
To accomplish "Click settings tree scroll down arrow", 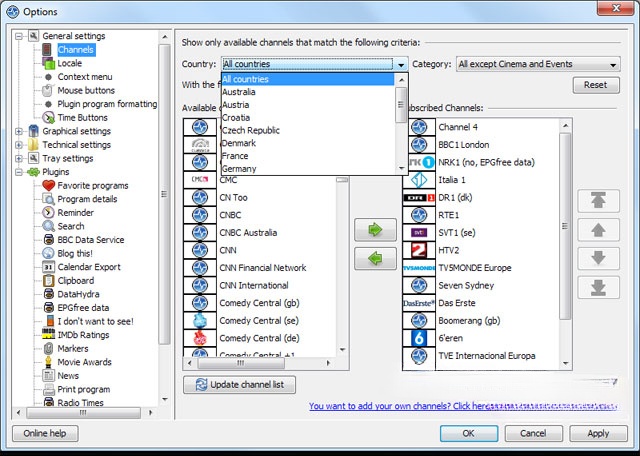I will click(x=164, y=399).
